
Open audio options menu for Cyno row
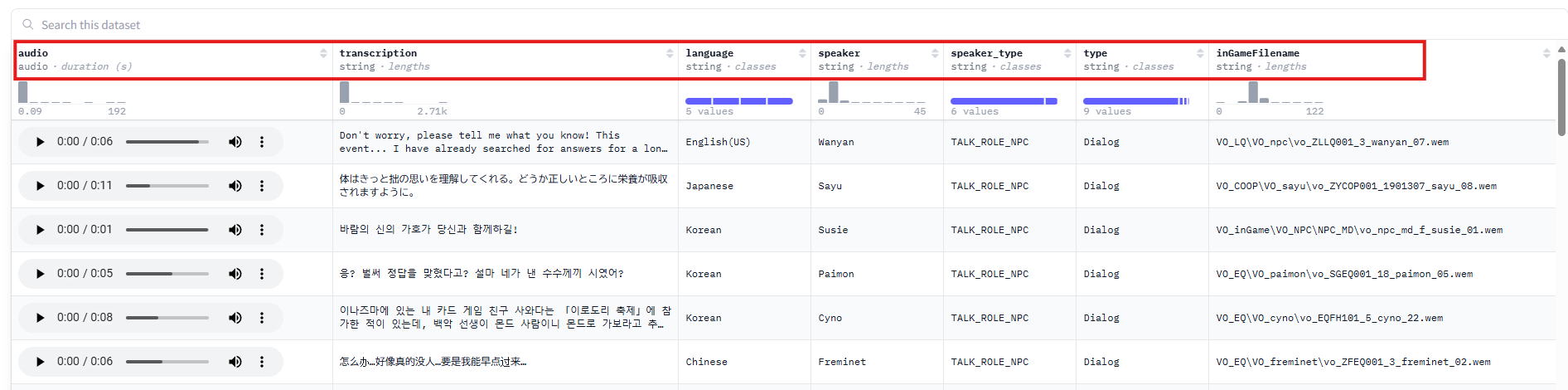pos(262,318)
